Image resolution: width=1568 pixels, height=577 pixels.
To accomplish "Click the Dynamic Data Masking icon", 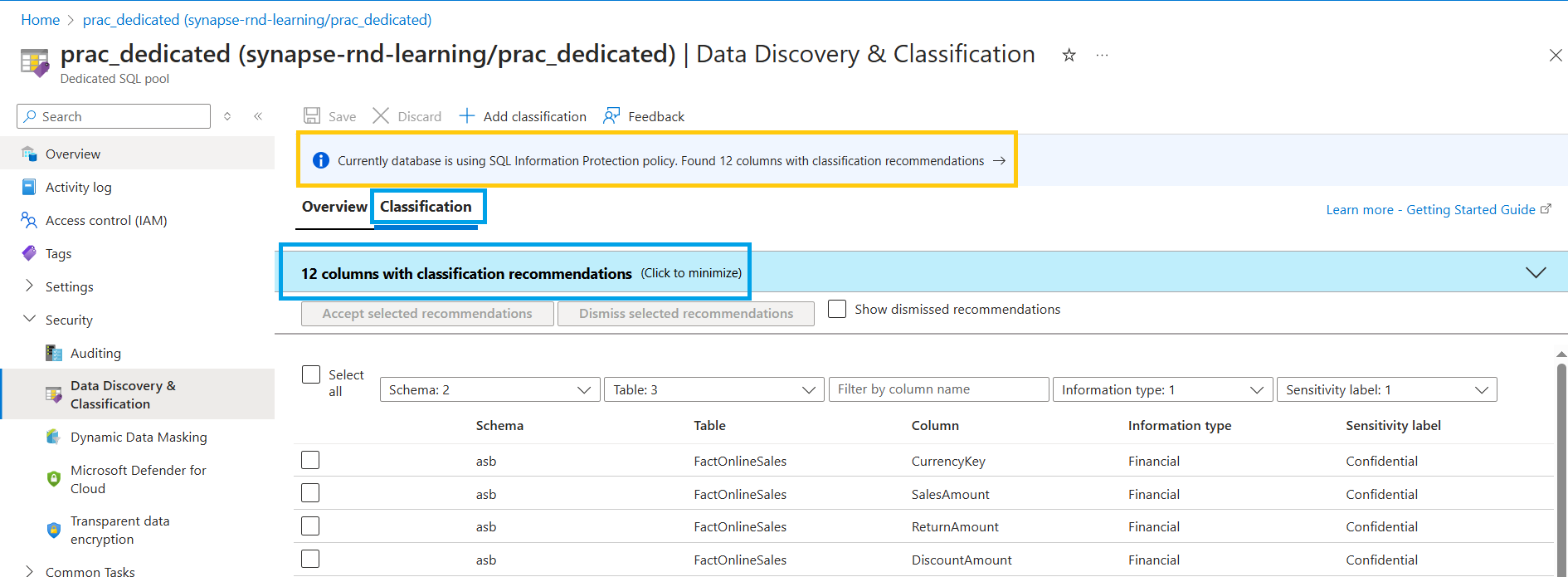I will [x=54, y=437].
